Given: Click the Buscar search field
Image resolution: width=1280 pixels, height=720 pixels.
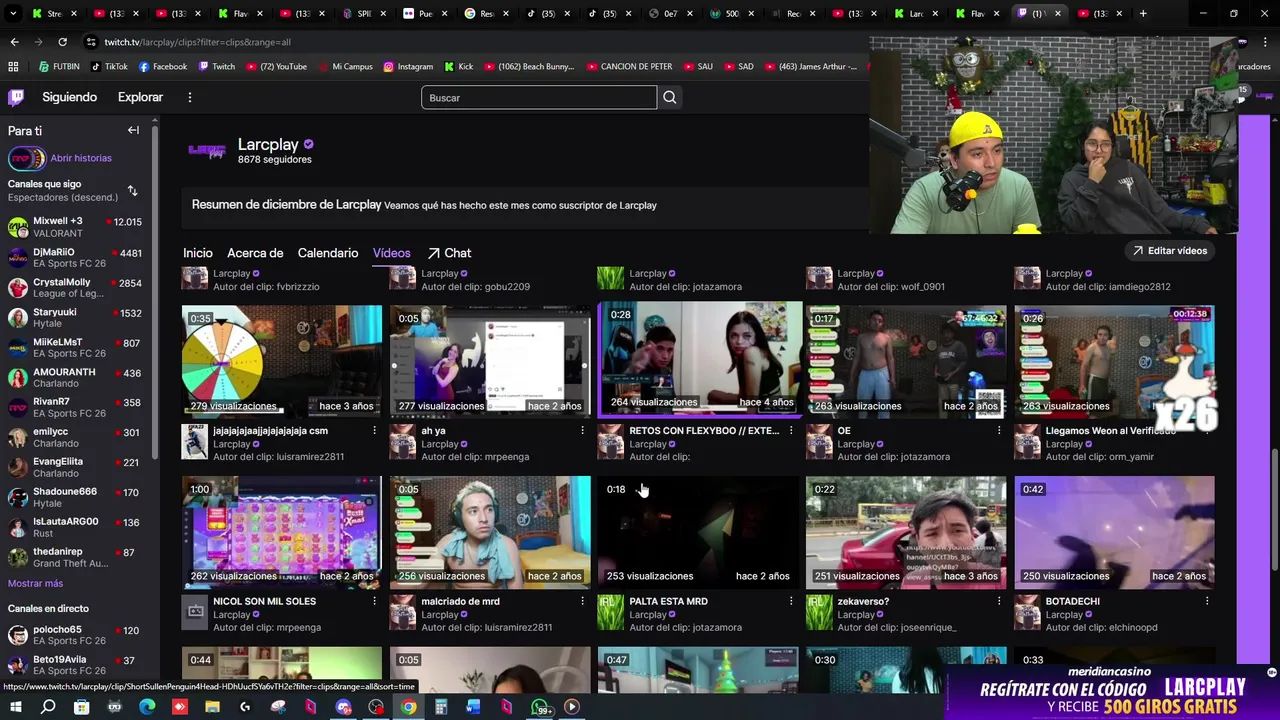Looking at the screenshot, I should click(x=539, y=97).
